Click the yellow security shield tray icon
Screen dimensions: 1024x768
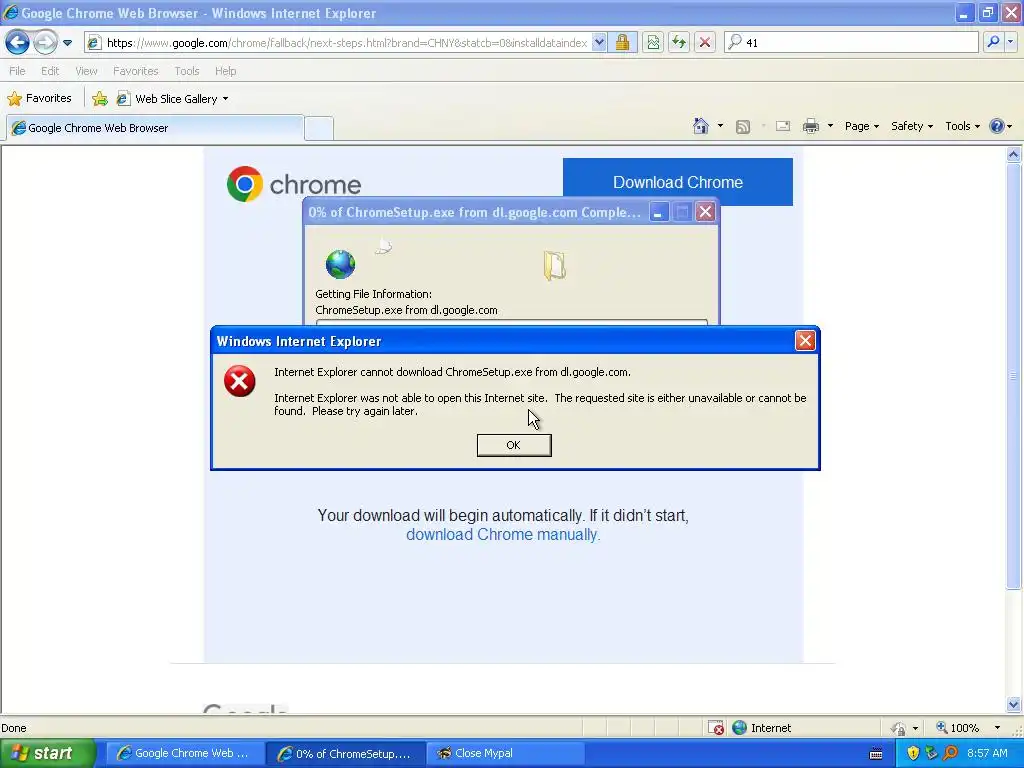(x=913, y=754)
